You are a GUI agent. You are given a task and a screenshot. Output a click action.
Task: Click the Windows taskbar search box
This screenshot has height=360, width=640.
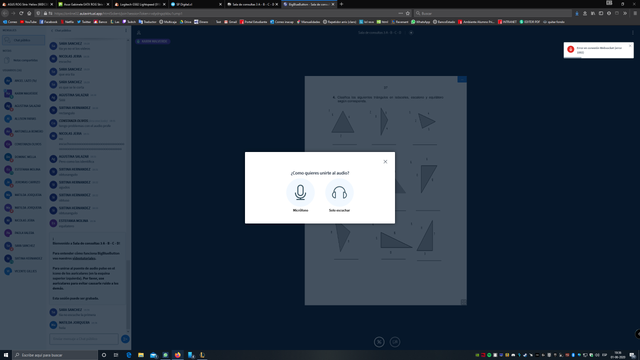pyautogui.click(x=55, y=355)
